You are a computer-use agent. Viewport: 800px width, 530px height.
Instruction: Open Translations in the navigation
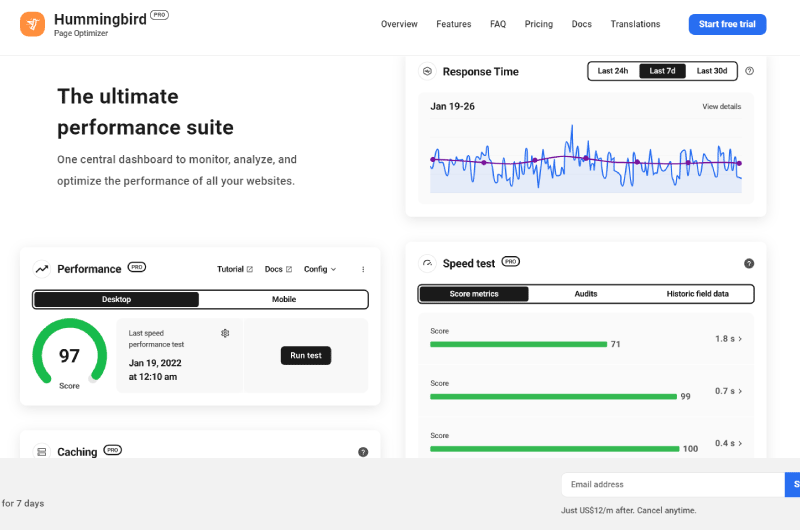(635, 24)
